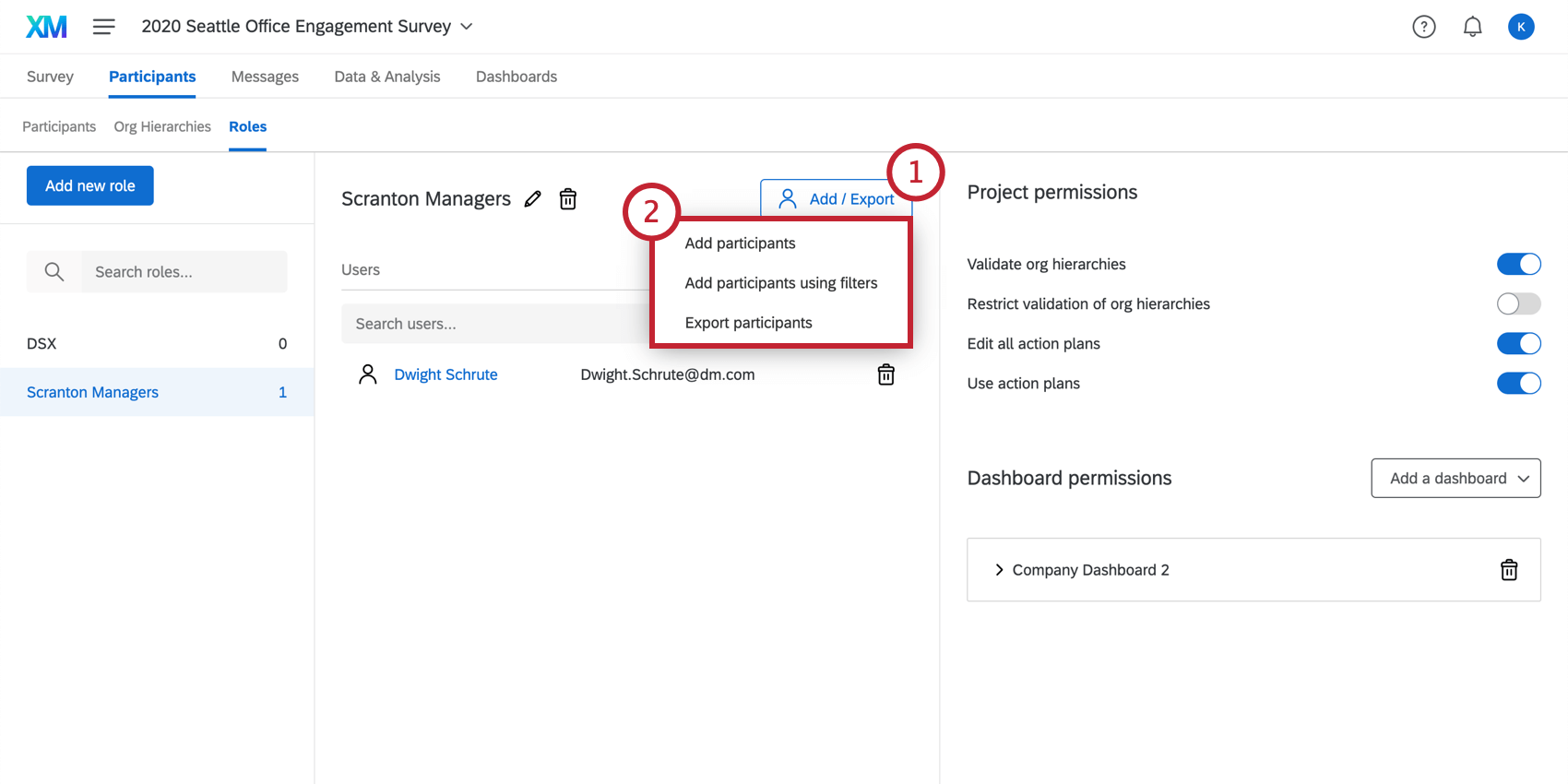Screen dimensions: 1568x784
Task: Open the hamburger navigation menu
Action: (103, 27)
